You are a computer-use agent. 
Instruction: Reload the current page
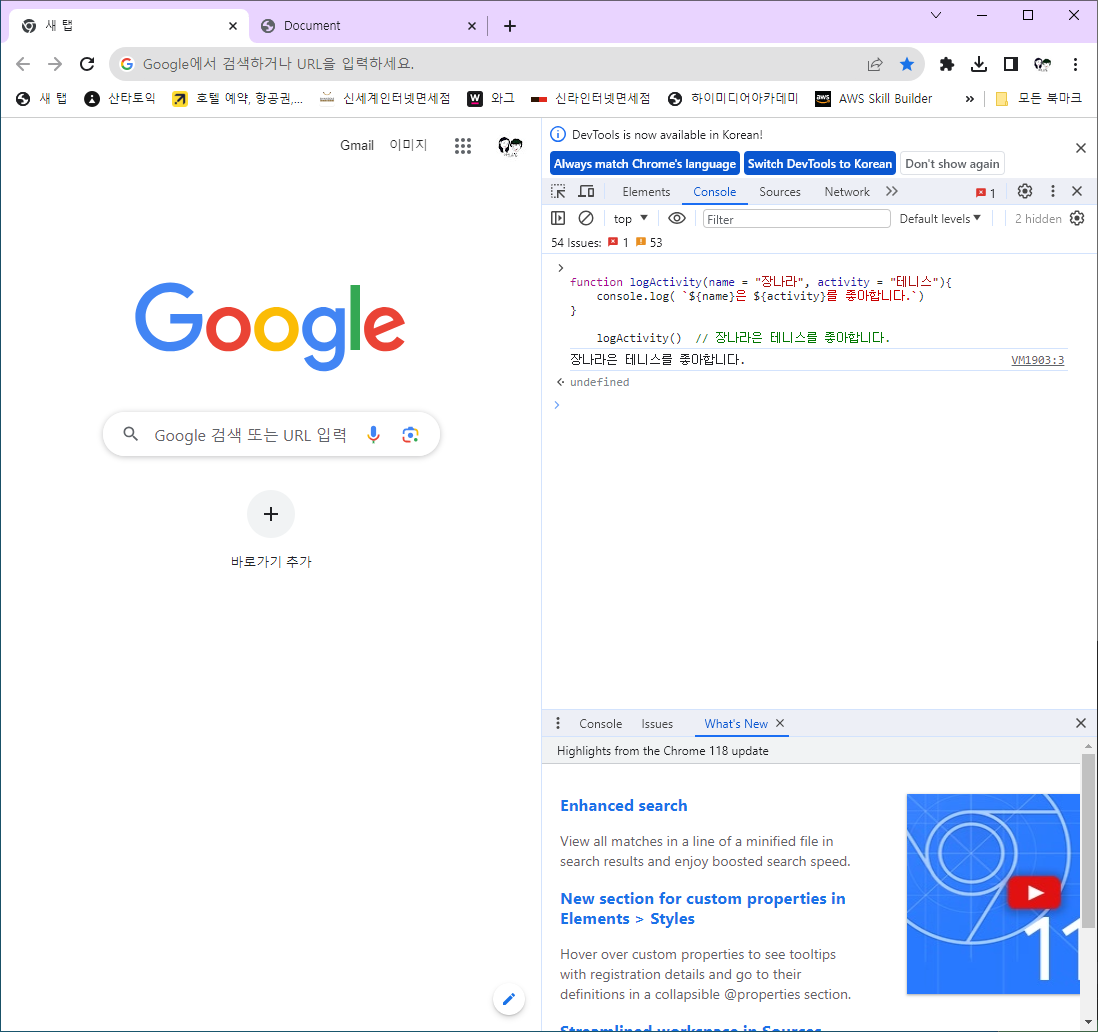87,64
